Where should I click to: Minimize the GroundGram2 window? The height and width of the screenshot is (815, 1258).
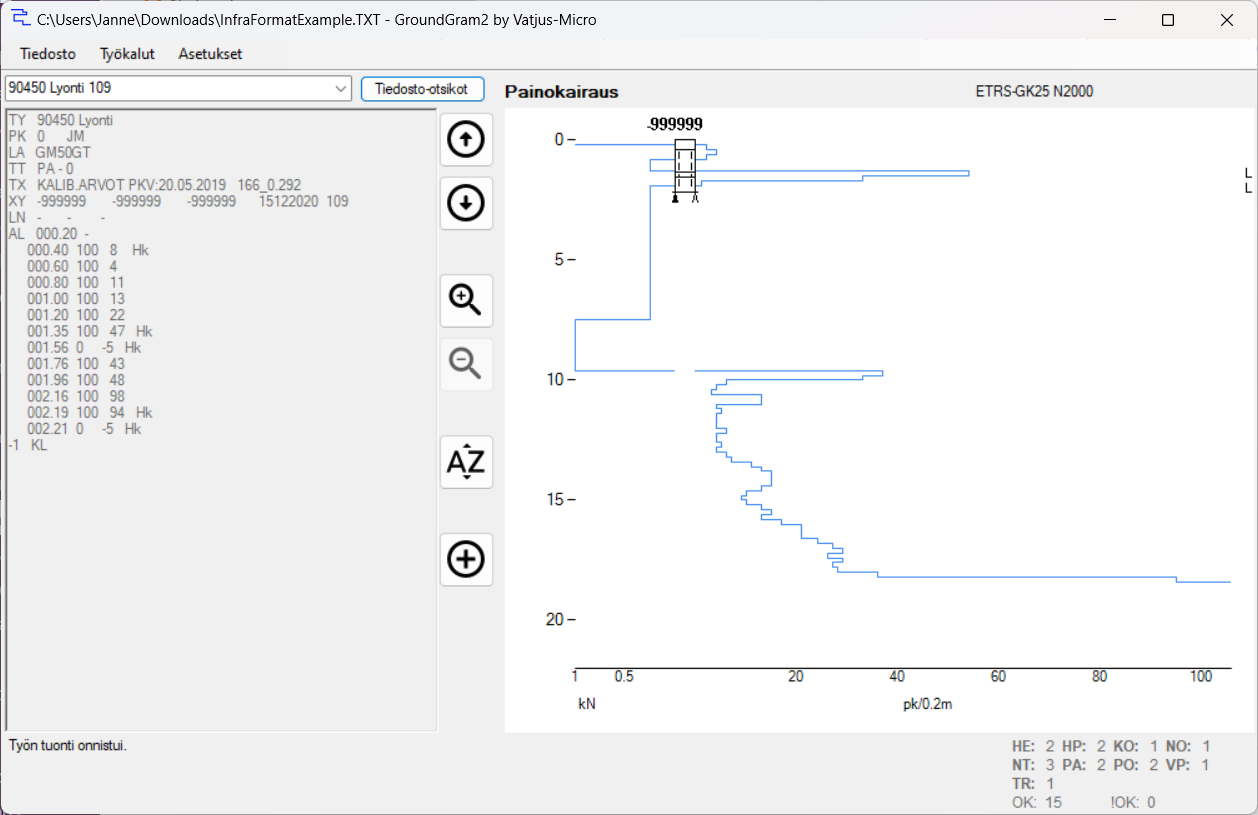pyautogui.click(x=1110, y=20)
